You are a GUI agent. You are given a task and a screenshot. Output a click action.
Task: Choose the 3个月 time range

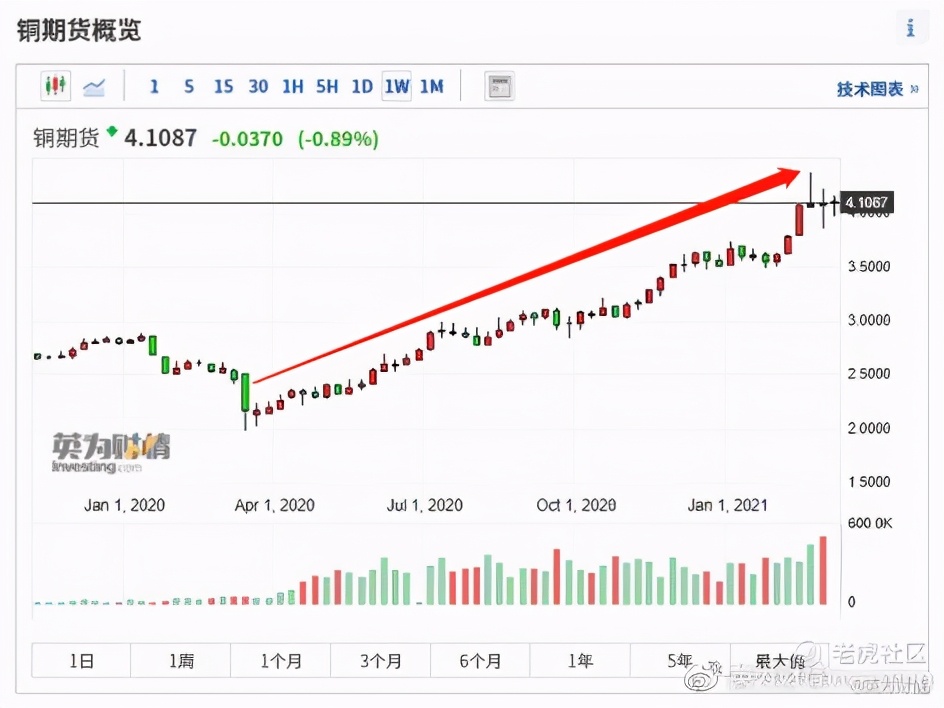[x=380, y=661]
